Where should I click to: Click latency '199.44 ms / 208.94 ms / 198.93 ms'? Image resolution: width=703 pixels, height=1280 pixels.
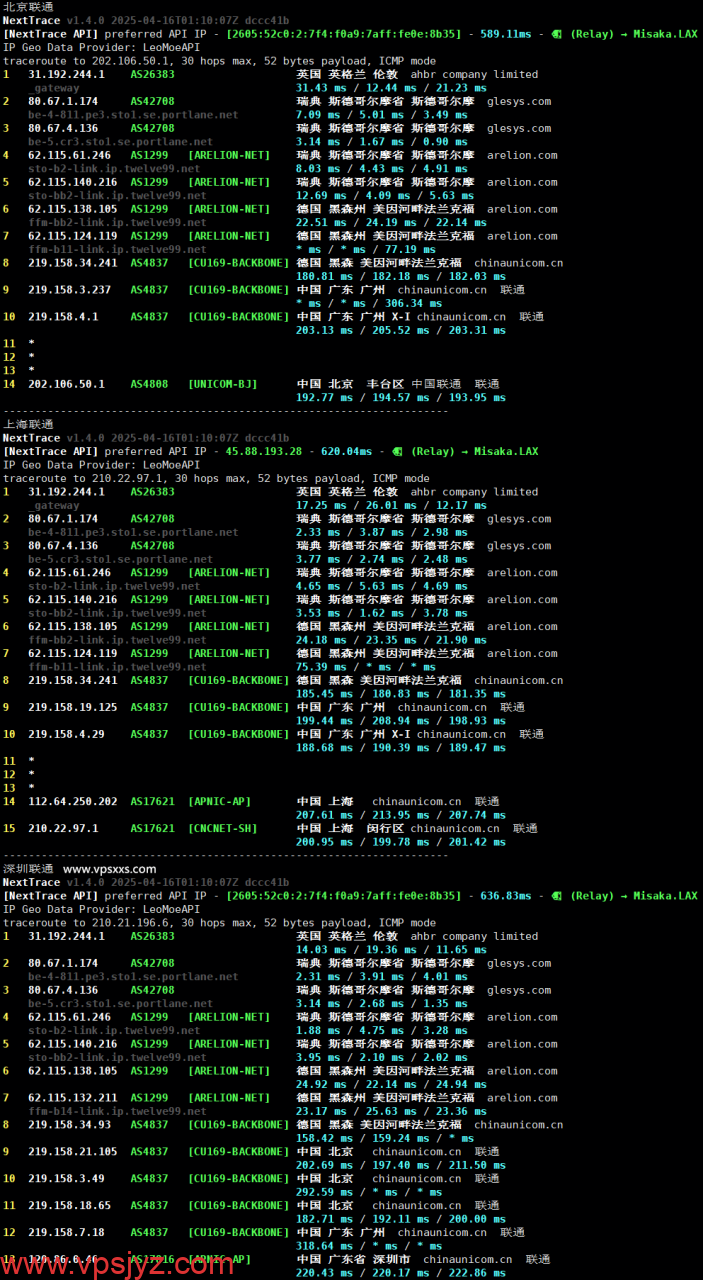click(x=401, y=721)
